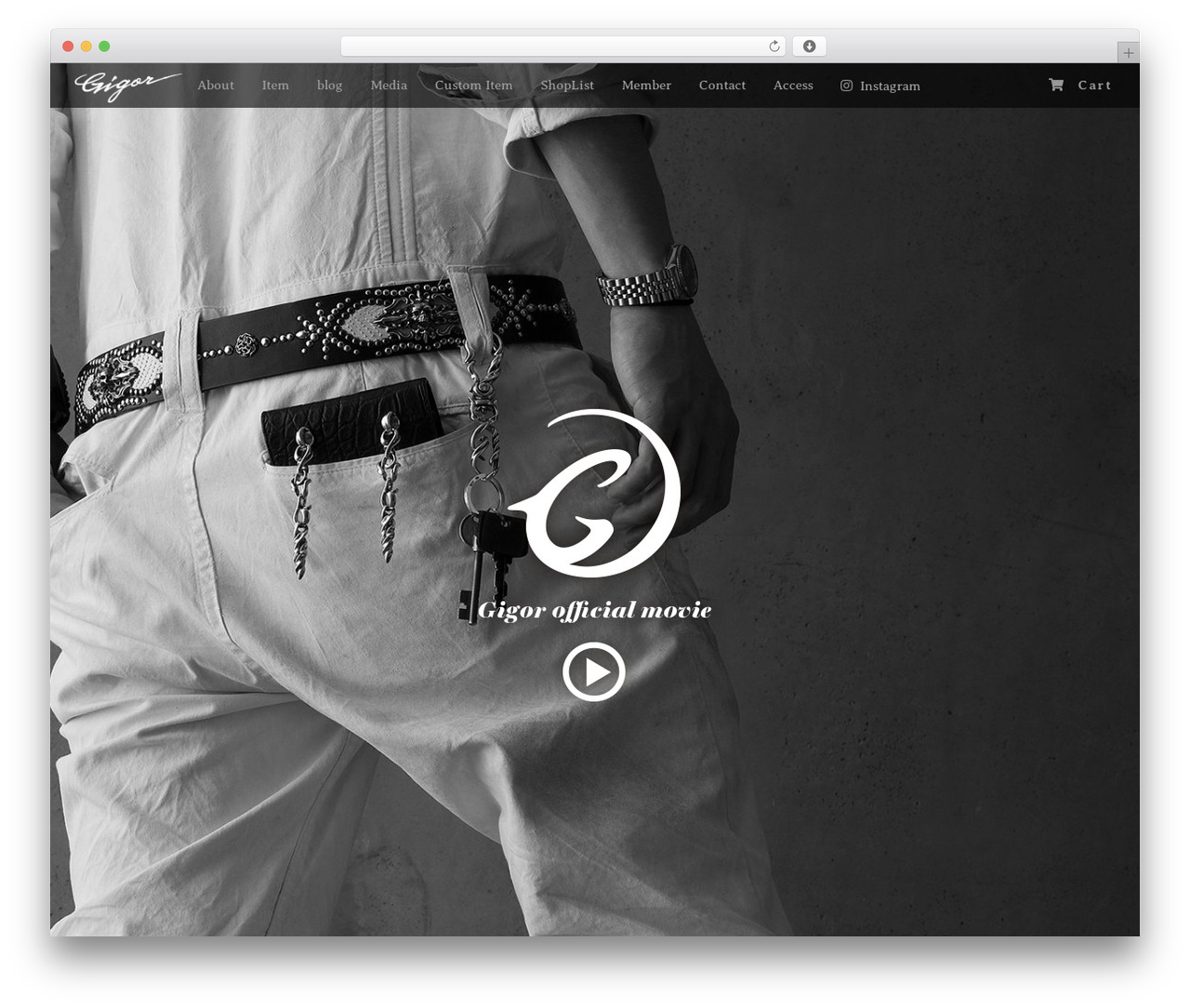Viewport: 1190px width, 1008px height.
Task: Click the Instagram camera icon
Action: pyautogui.click(x=846, y=86)
